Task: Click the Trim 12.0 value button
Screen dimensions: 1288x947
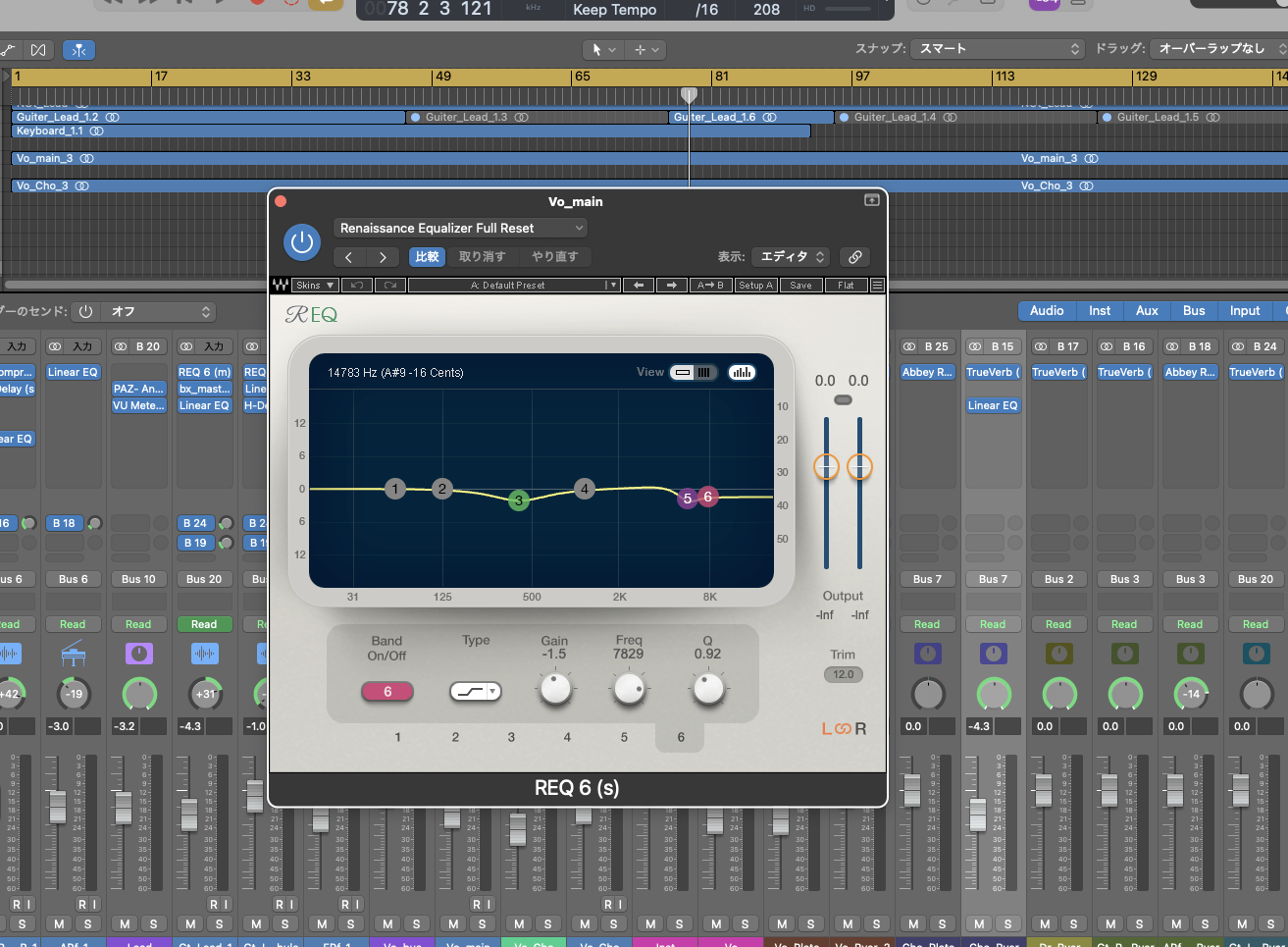Action: pos(844,674)
